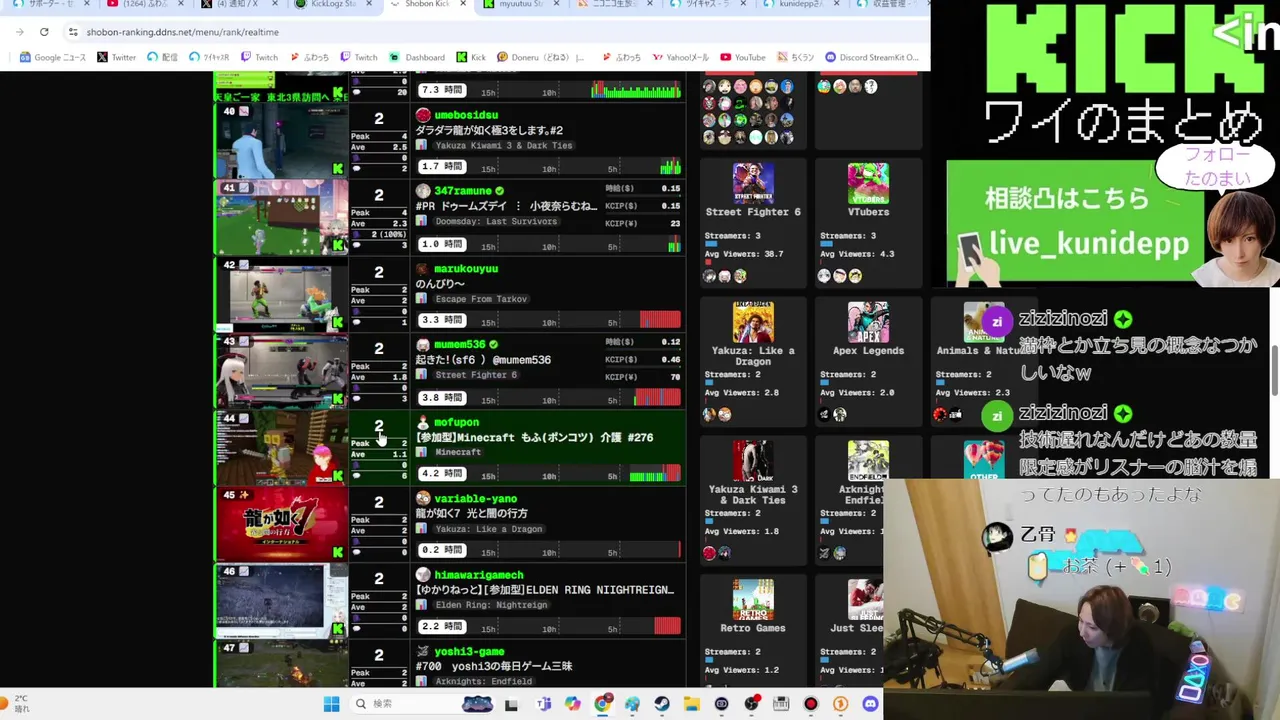Open rank 45 龍が如く7 stream thumbnail
This screenshot has height=720, width=1280.
click(281, 524)
